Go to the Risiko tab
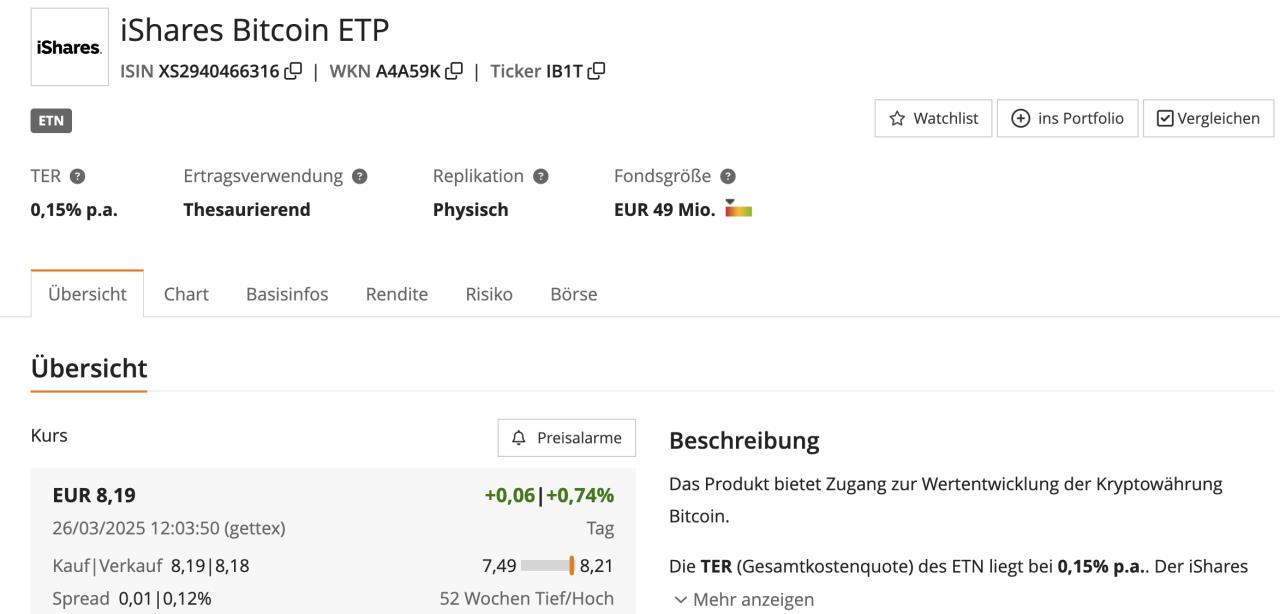 [489, 294]
